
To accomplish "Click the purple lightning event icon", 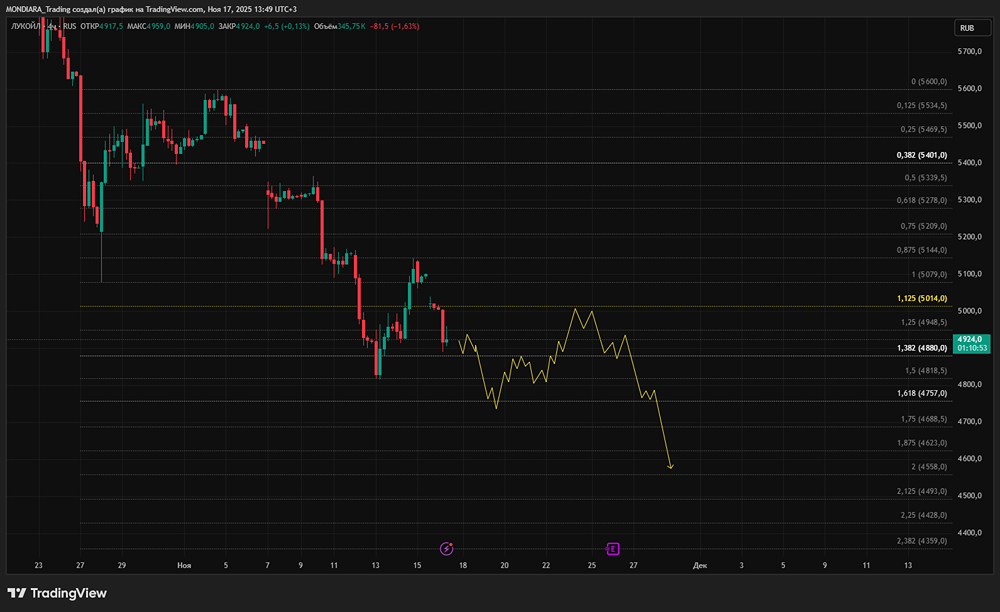I will [446, 548].
